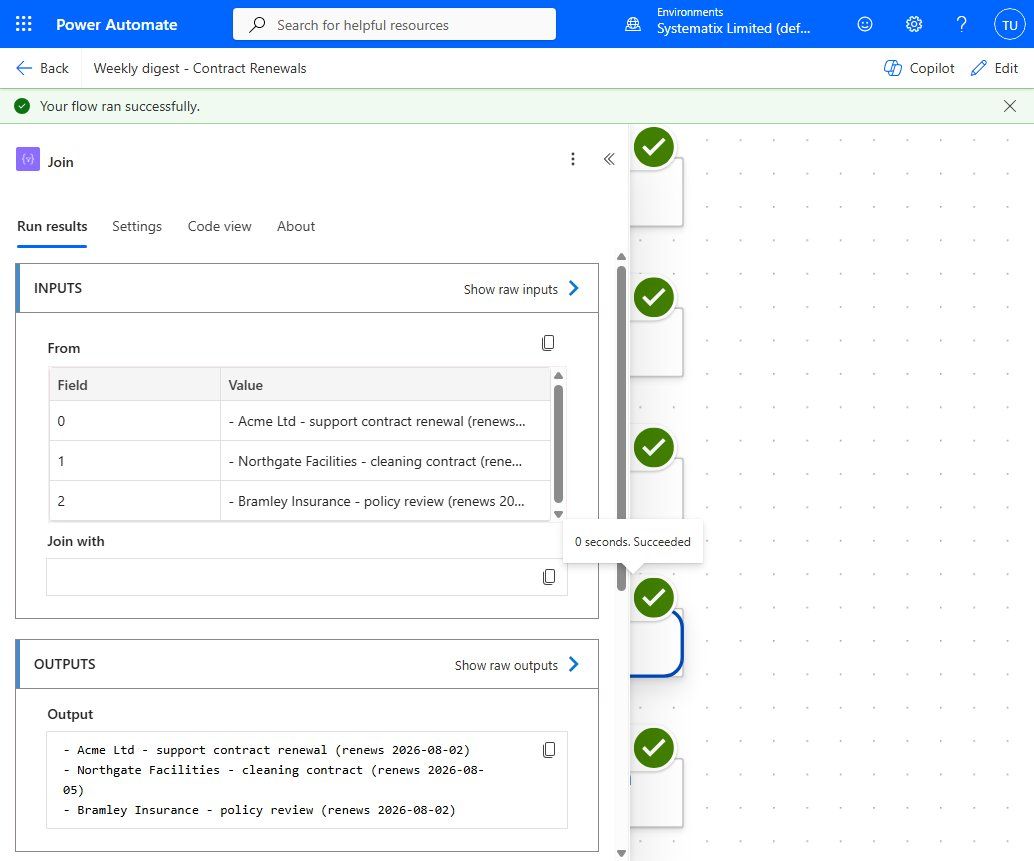Screen dimensions: 1034x861
Task: Click the Environments globe icon
Action: (x=632, y=24)
